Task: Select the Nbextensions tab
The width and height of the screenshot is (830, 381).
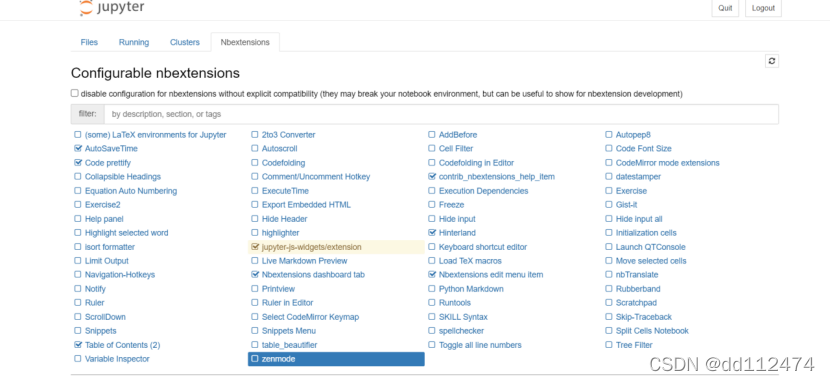Action: point(245,42)
